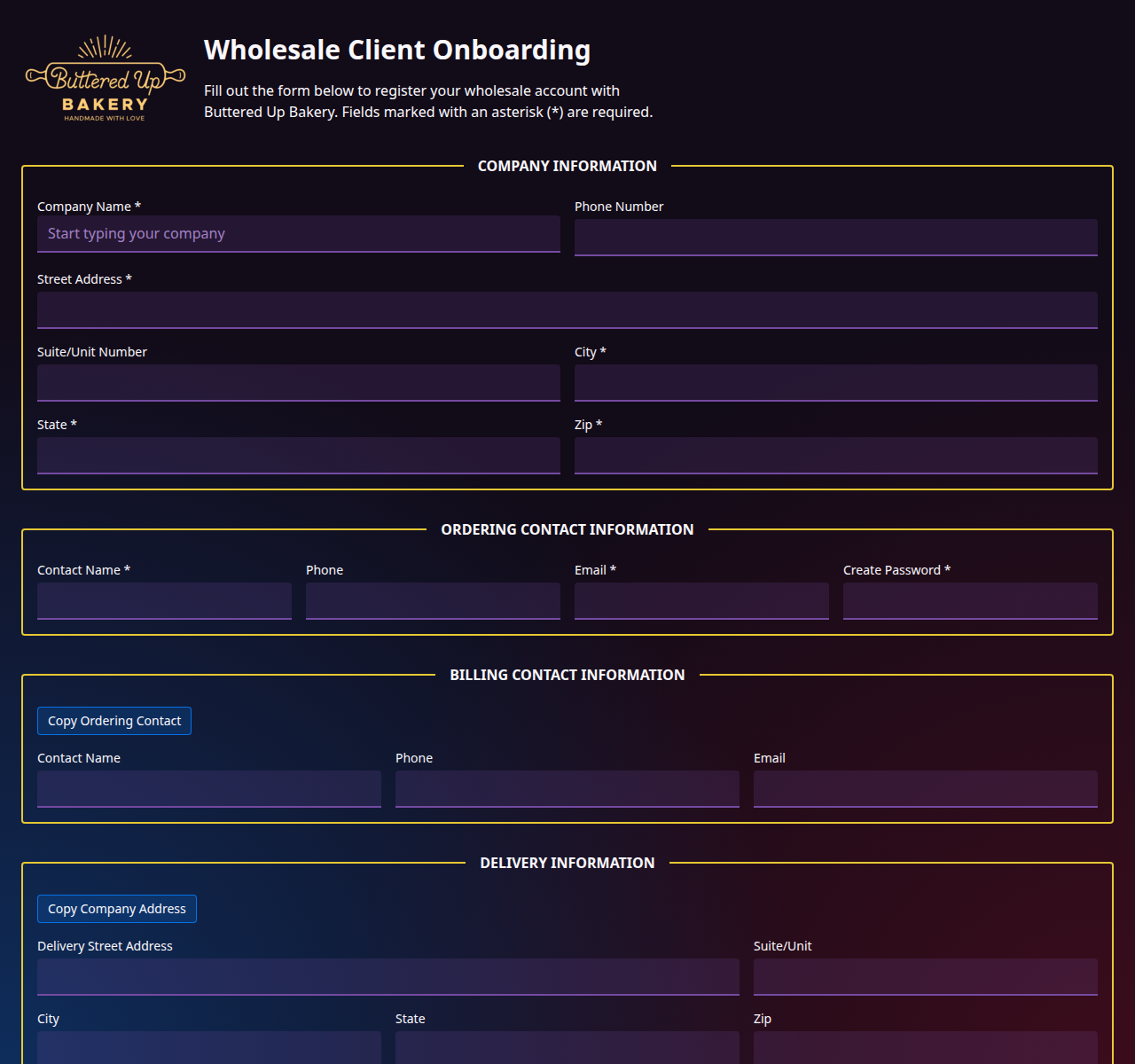Screen dimensions: 1135x1064
Task: Focus the City field under Company Information
Action: pos(836,382)
